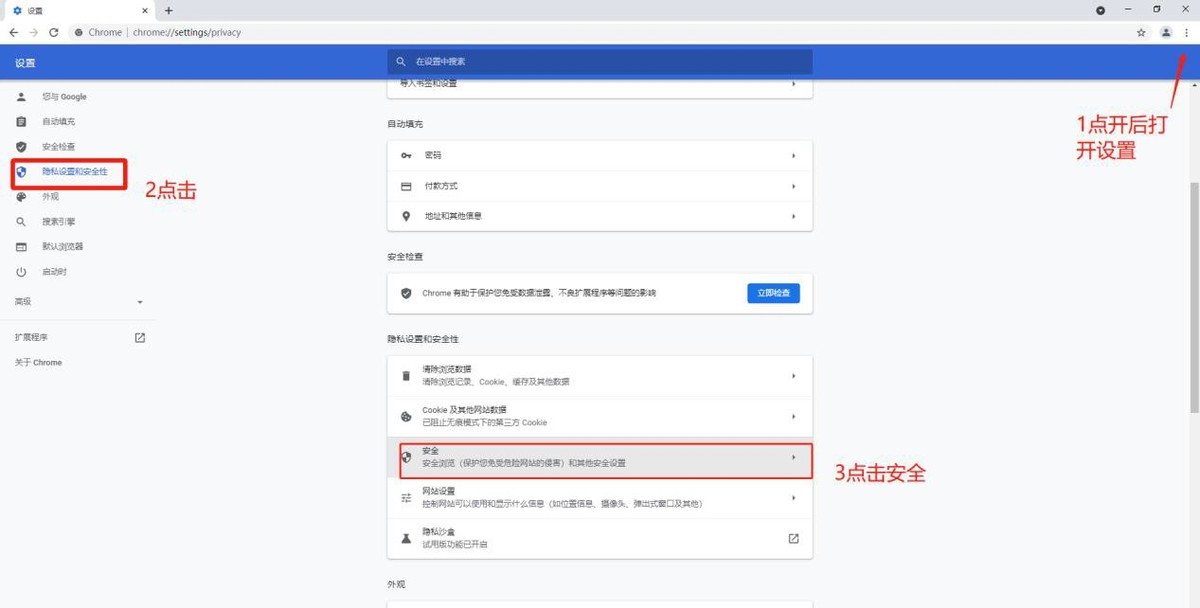Open 地址和其他信息 row
This screenshot has height=608, width=1200.
pyautogui.click(x=600, y=216)
